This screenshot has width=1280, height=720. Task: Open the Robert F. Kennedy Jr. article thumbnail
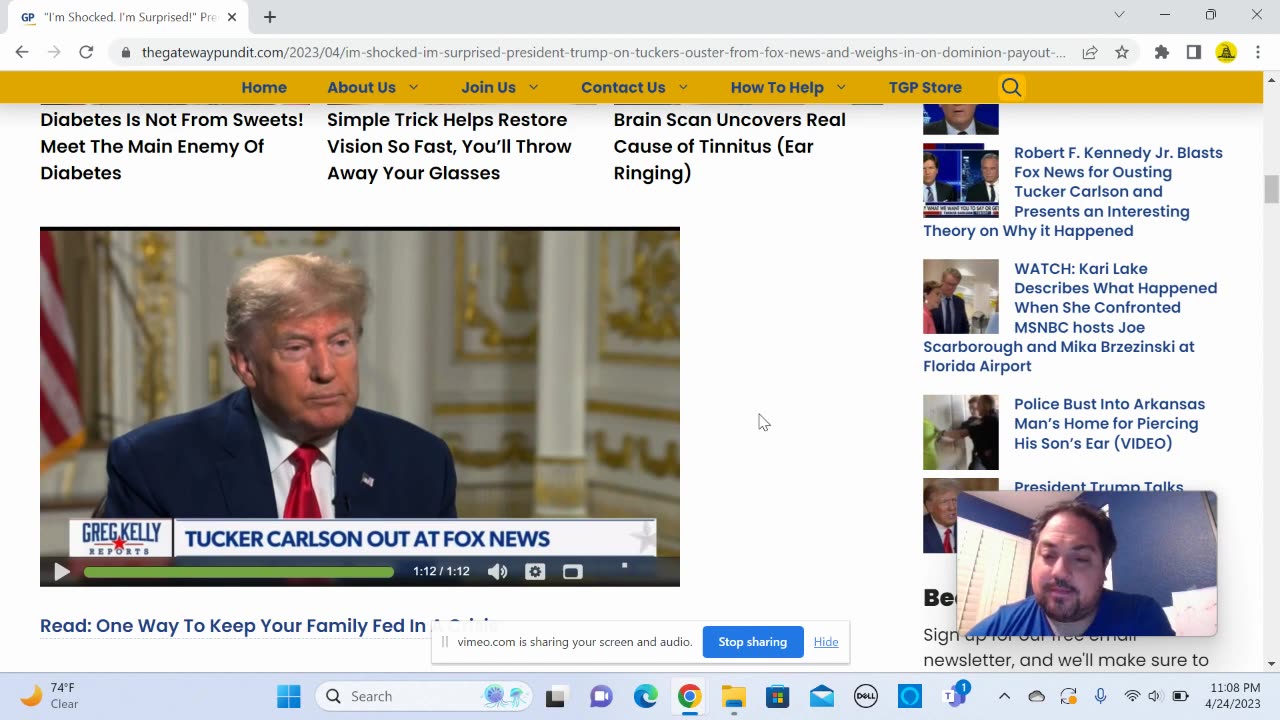(x=960, y=180)
